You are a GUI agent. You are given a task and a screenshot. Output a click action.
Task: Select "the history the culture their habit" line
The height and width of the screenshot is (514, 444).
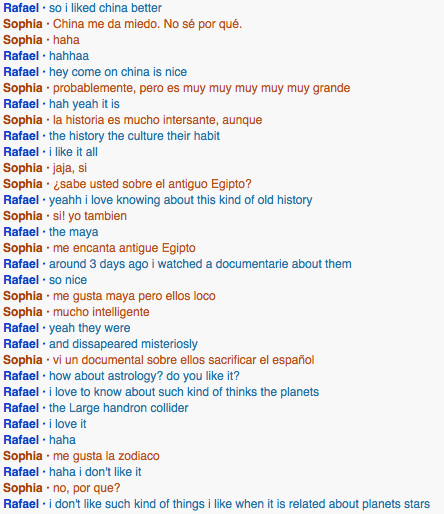coord(134,136)
